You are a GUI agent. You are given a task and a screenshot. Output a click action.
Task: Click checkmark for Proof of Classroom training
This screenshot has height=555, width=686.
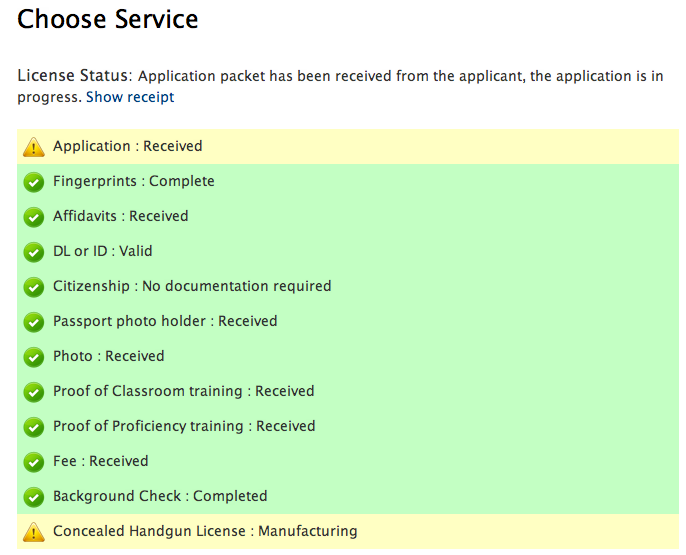[x=34, y=392]
